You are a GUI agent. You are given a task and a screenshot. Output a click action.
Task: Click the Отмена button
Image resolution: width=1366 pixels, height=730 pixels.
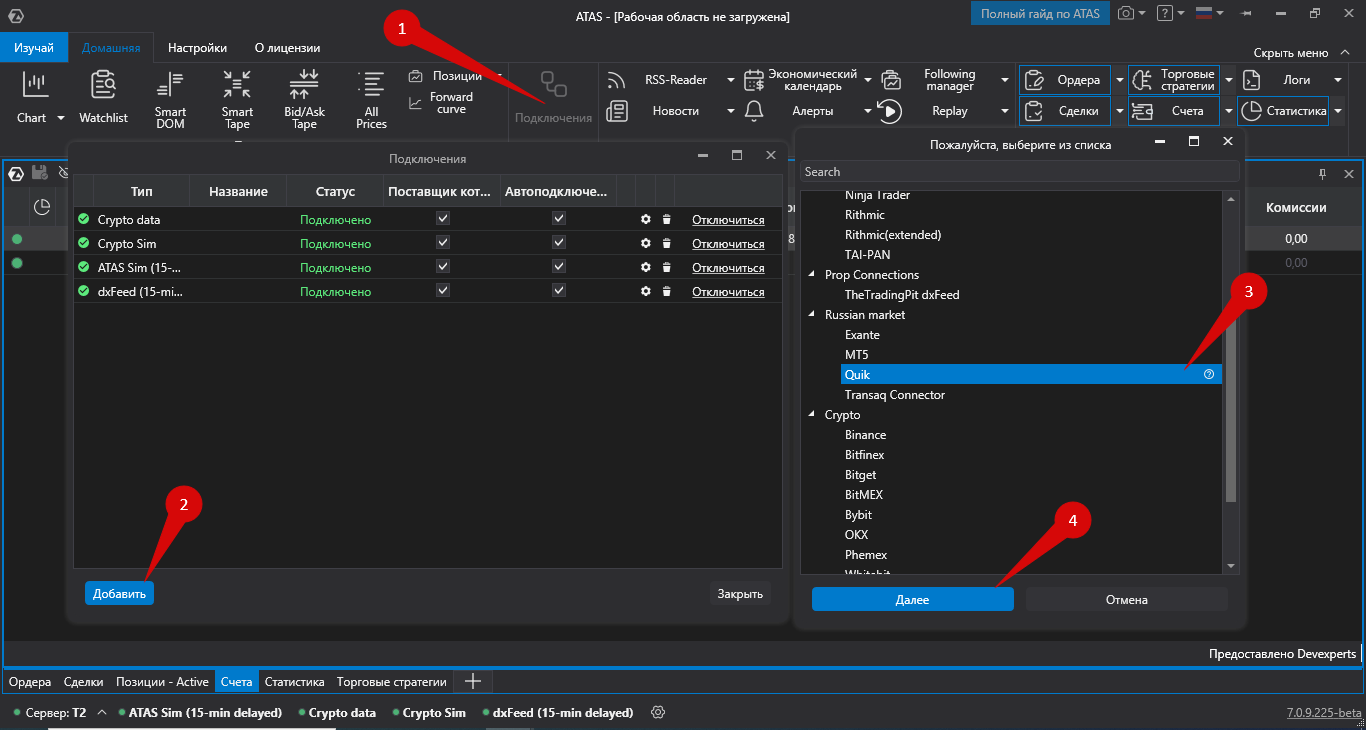[x=1127, y=599]
